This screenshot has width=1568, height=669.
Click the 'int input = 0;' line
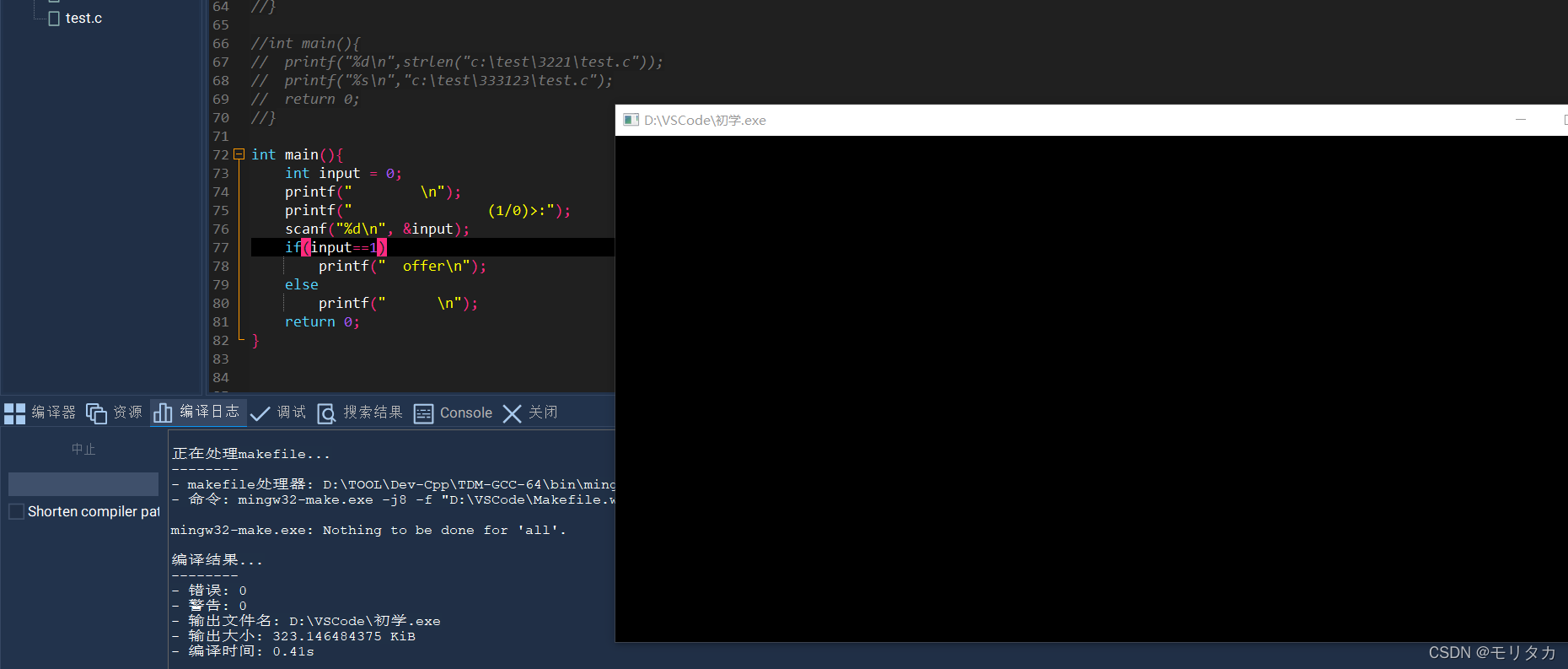pyautogui.click(x=343, y=173)
